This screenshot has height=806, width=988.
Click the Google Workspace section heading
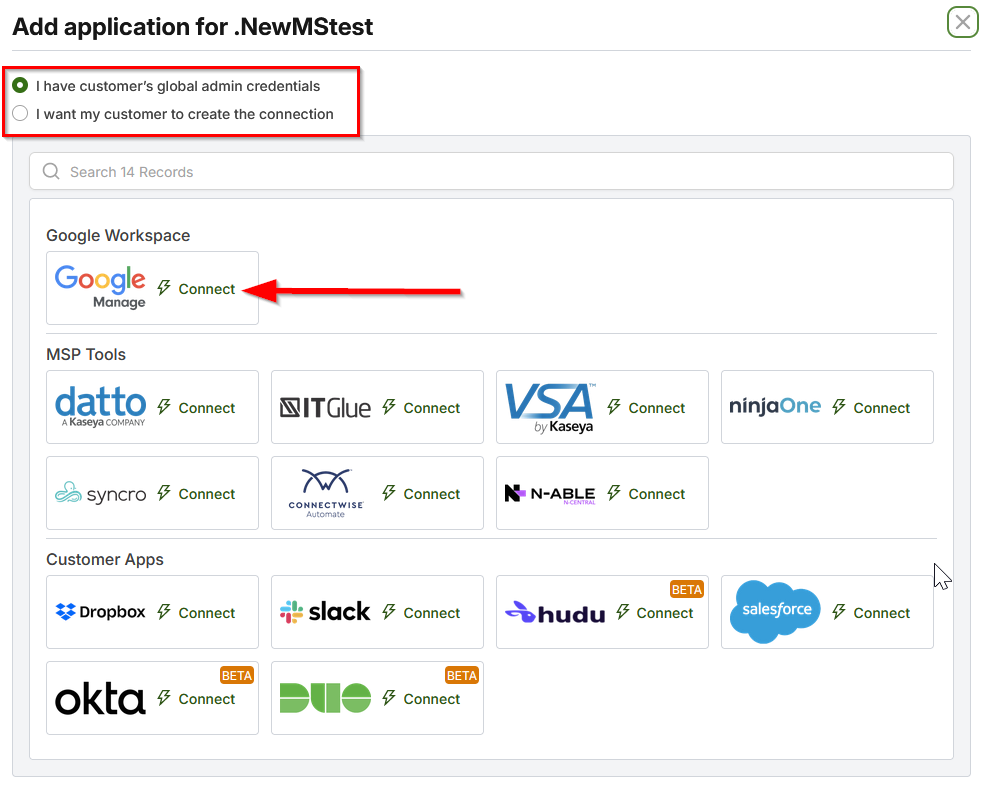coord(118,236)
